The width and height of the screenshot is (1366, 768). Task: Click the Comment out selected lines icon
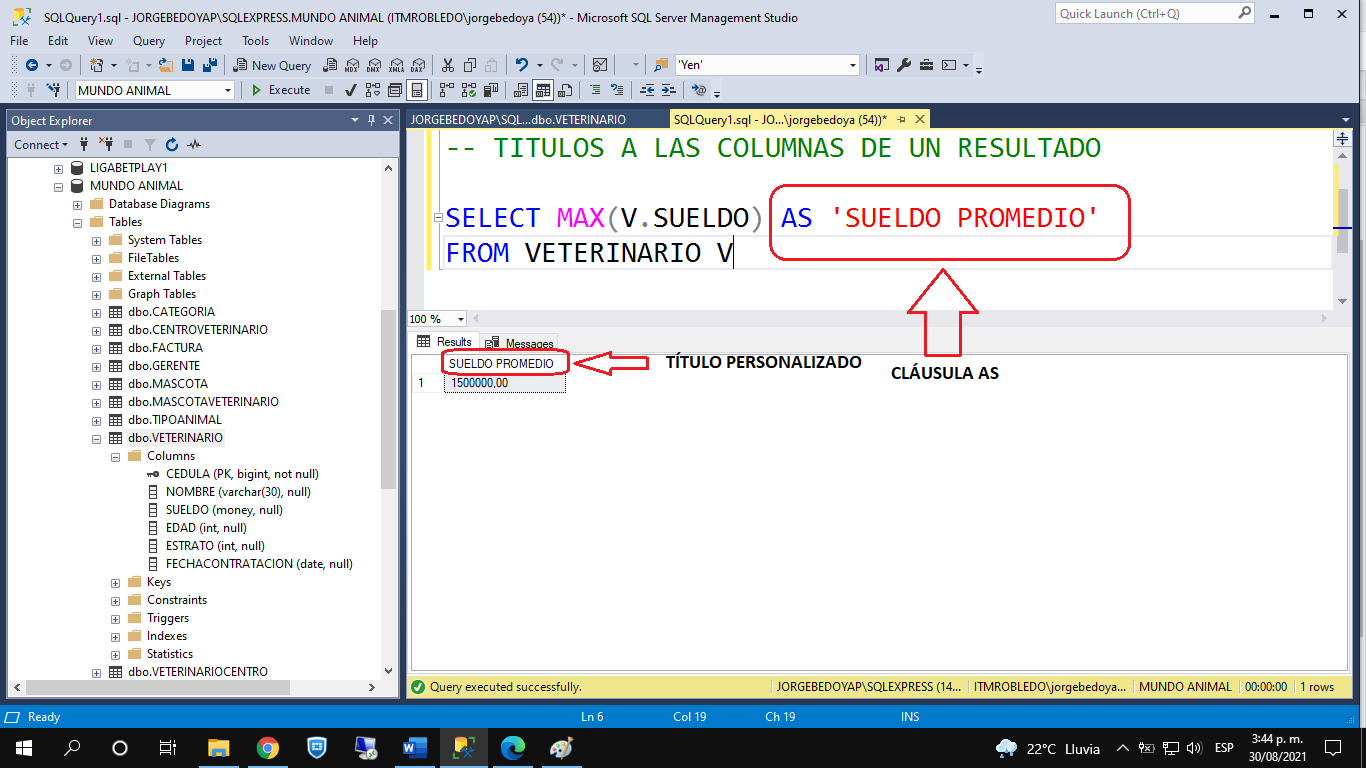[x=595, y=90]
